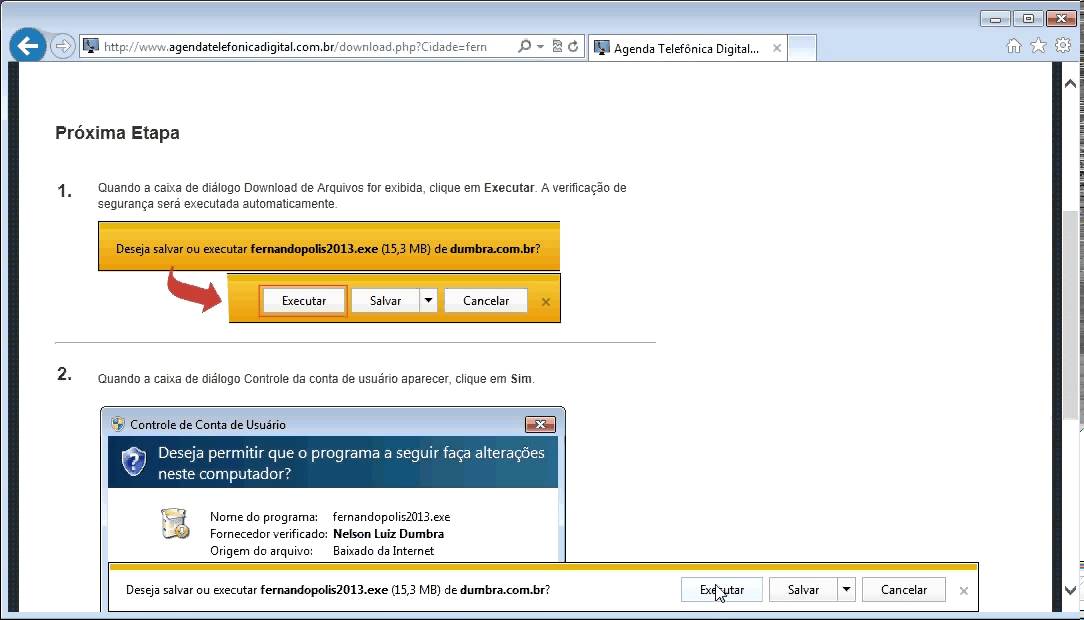The height and width of the screenshot is (620, 1084).
Task: Close the Agenda Telefônica Digital tab
Action: point(777,48)
